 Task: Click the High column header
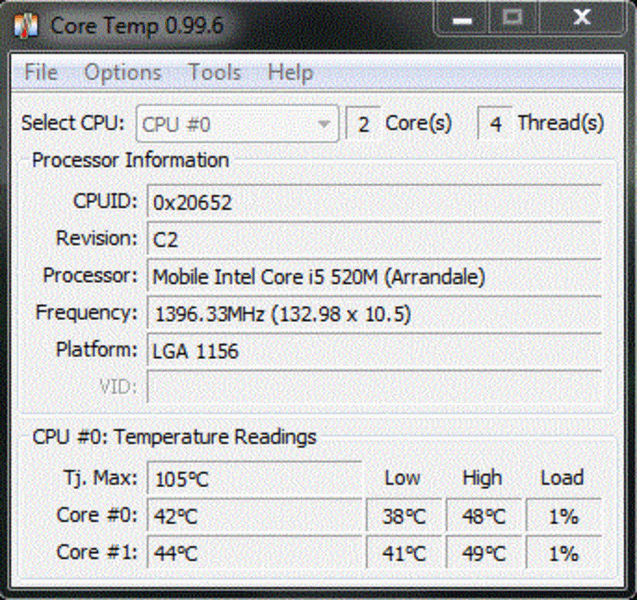point(482,479)
